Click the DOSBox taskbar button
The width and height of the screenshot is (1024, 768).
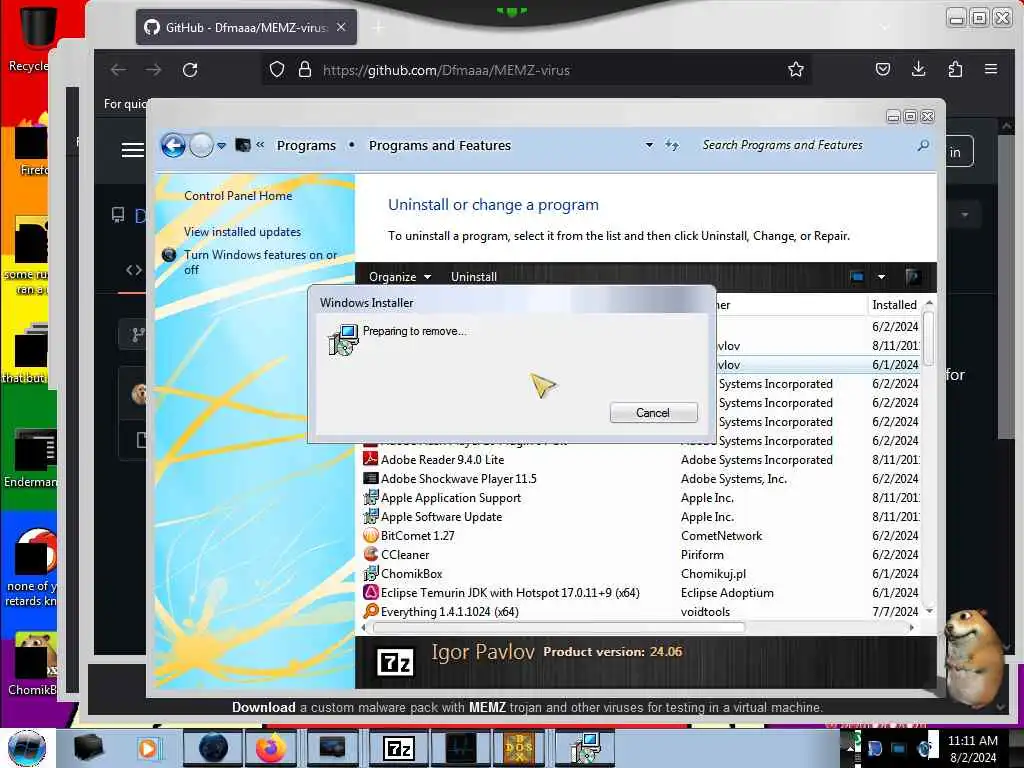[x=520, y=748]
